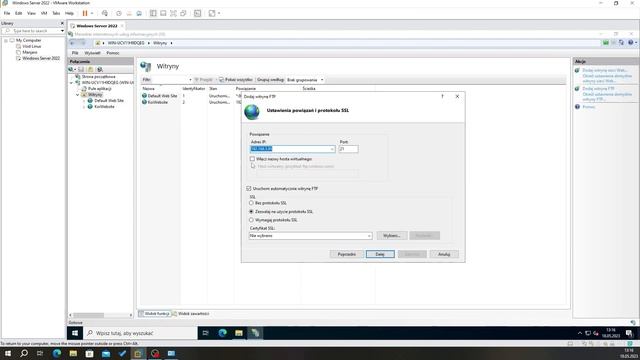Open IIS Plik menu
This screenshot has width=640, height=360.
click(75, 53)
